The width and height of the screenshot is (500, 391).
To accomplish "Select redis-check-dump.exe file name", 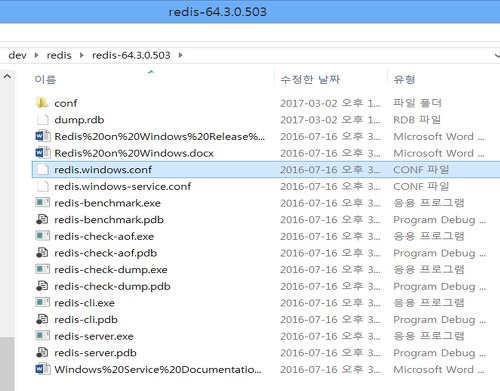I will (111, 270).
